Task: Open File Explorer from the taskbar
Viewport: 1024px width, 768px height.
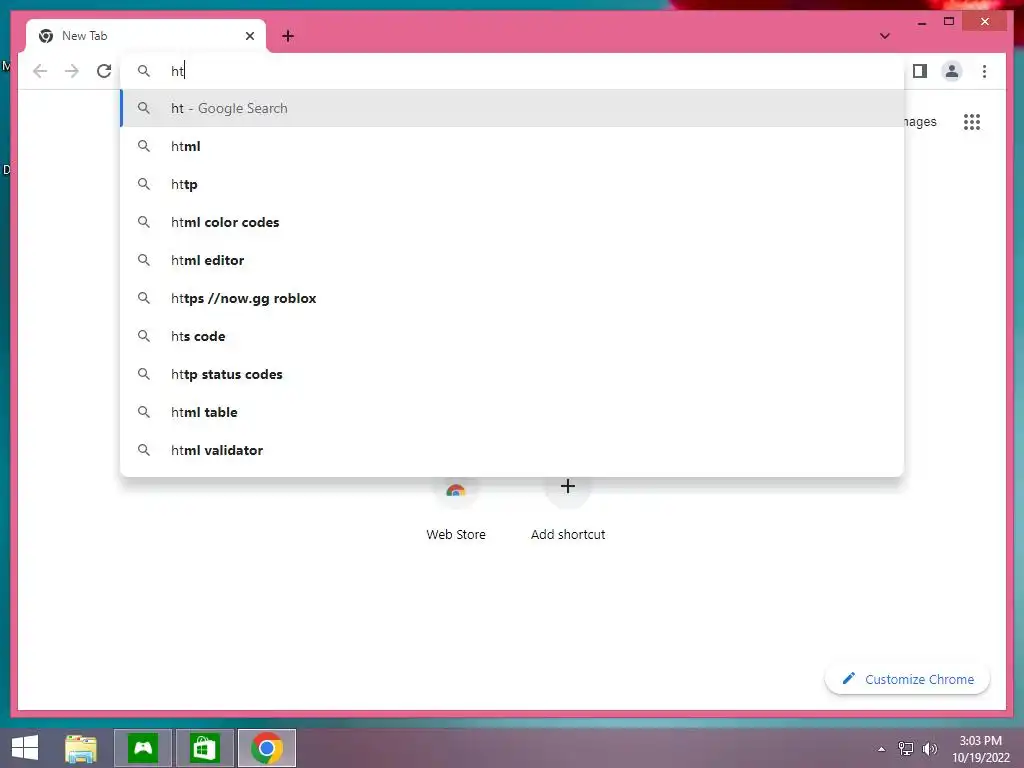Action: click(x=81, y=748)
